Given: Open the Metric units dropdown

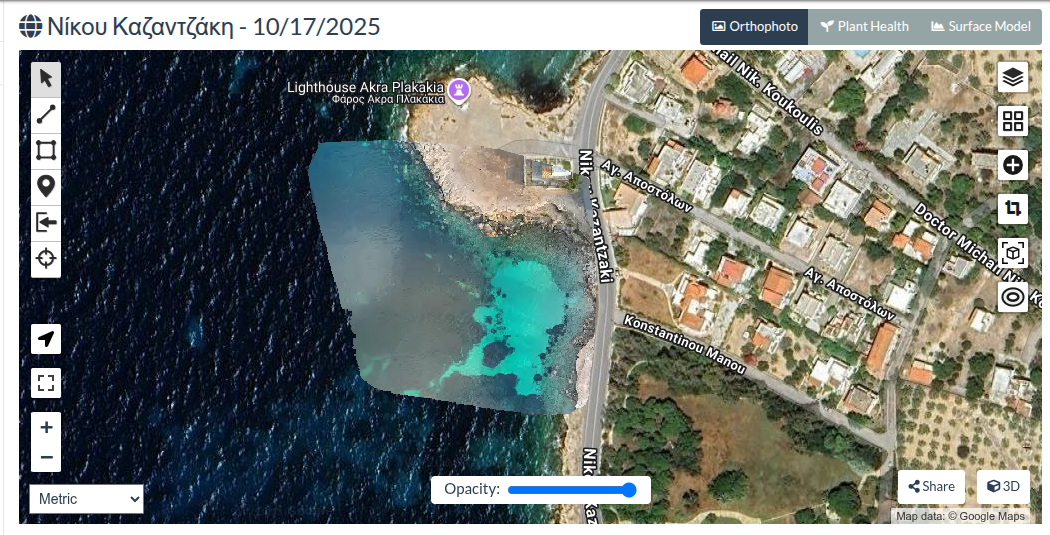Looking at the screenshot, I should tap(86, 499).
